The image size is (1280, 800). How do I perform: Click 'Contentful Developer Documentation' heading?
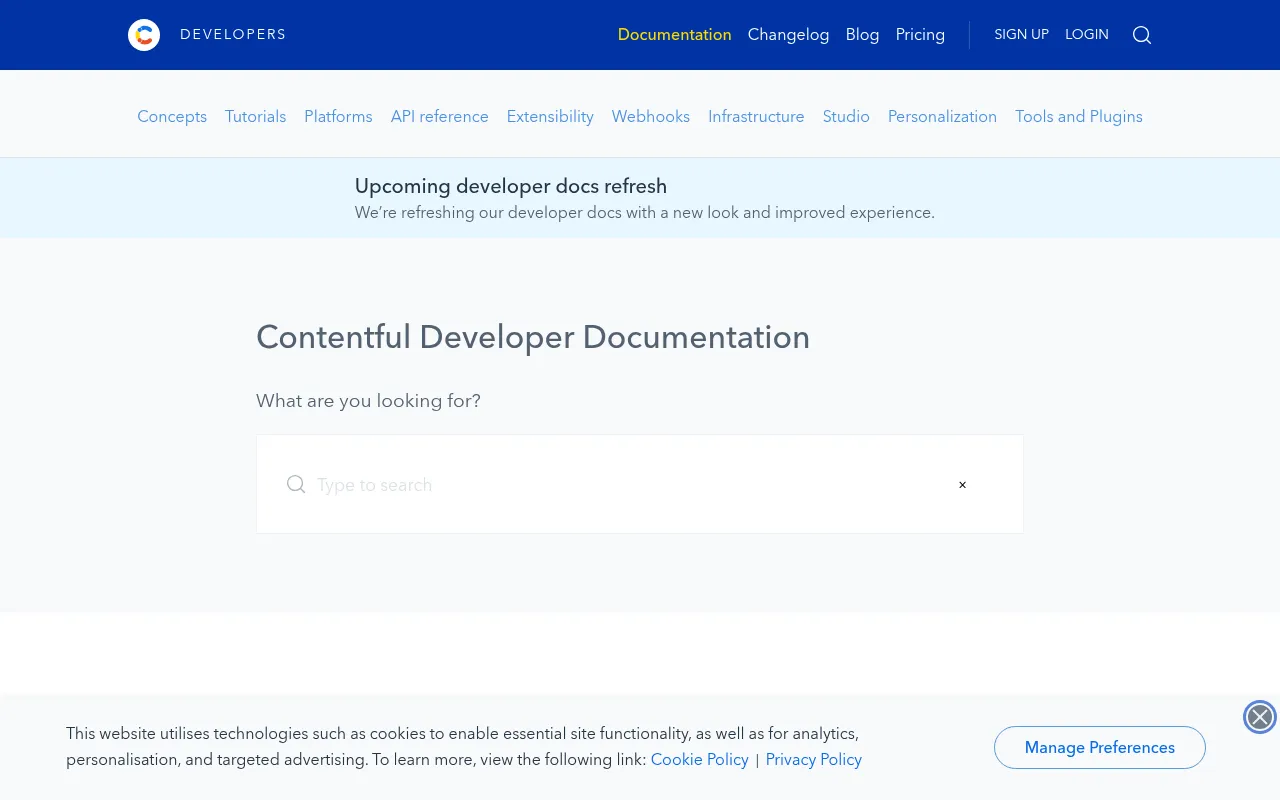pyautogui.click(x=533, y=337)
